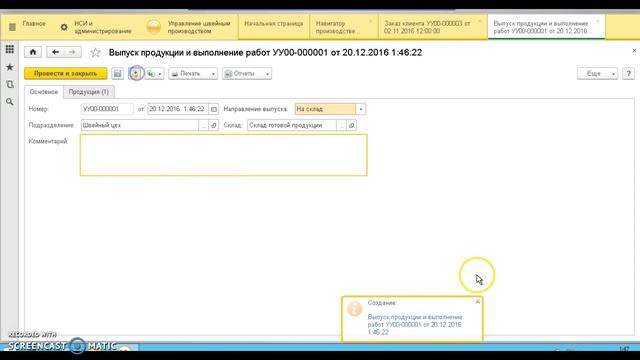Open history icon in left sidebar

[9, 84]
